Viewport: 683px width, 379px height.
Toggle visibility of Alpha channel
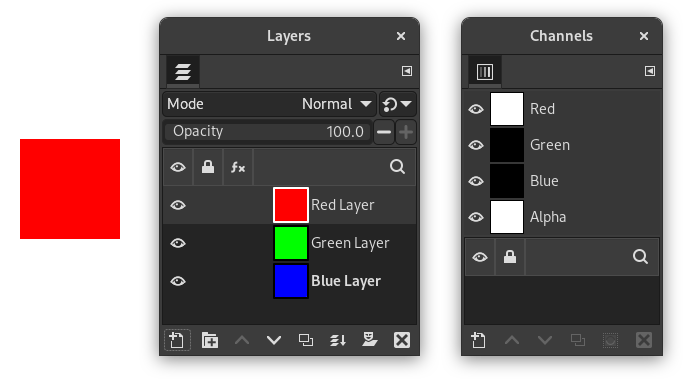pos(476,217)
